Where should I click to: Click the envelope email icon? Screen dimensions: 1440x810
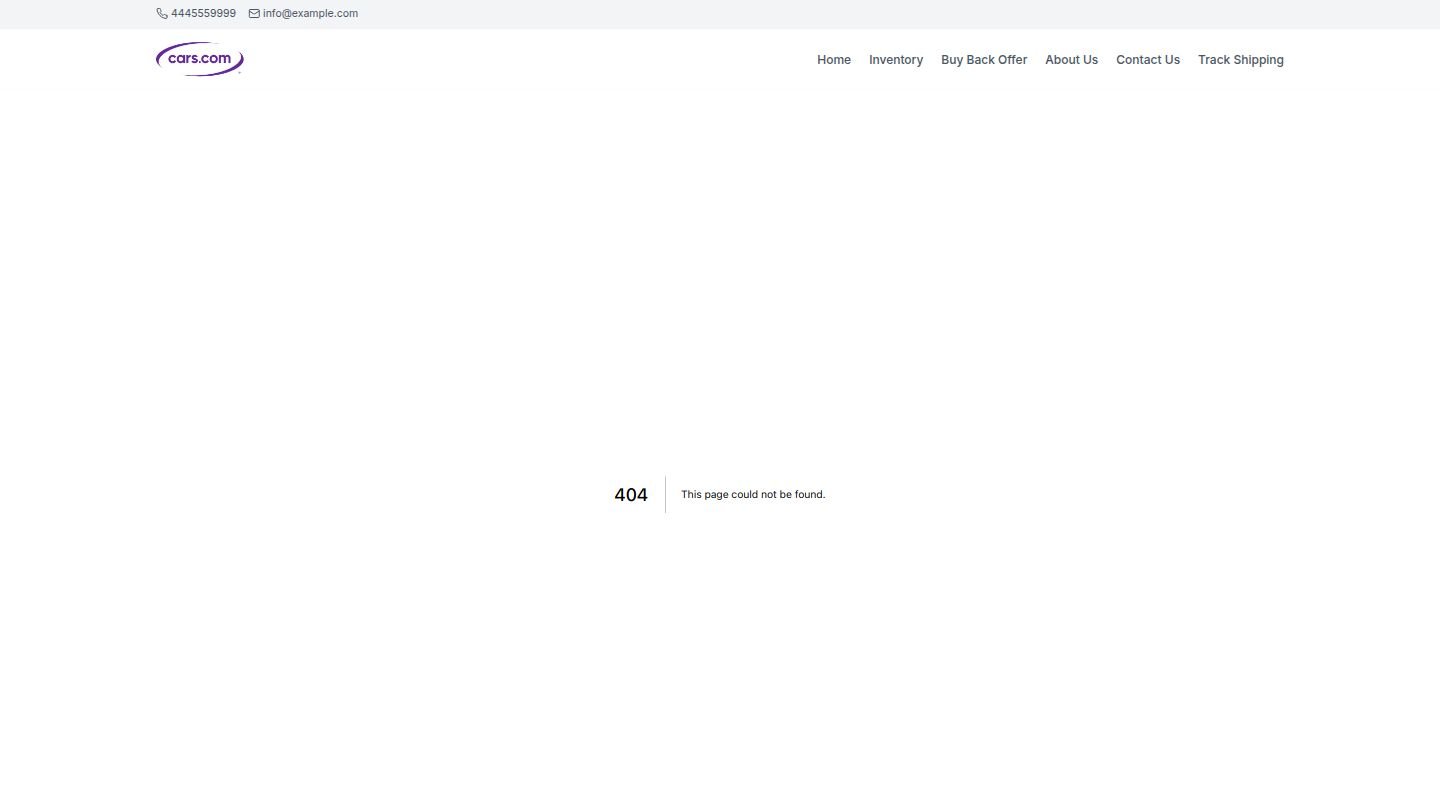(254, 14)
